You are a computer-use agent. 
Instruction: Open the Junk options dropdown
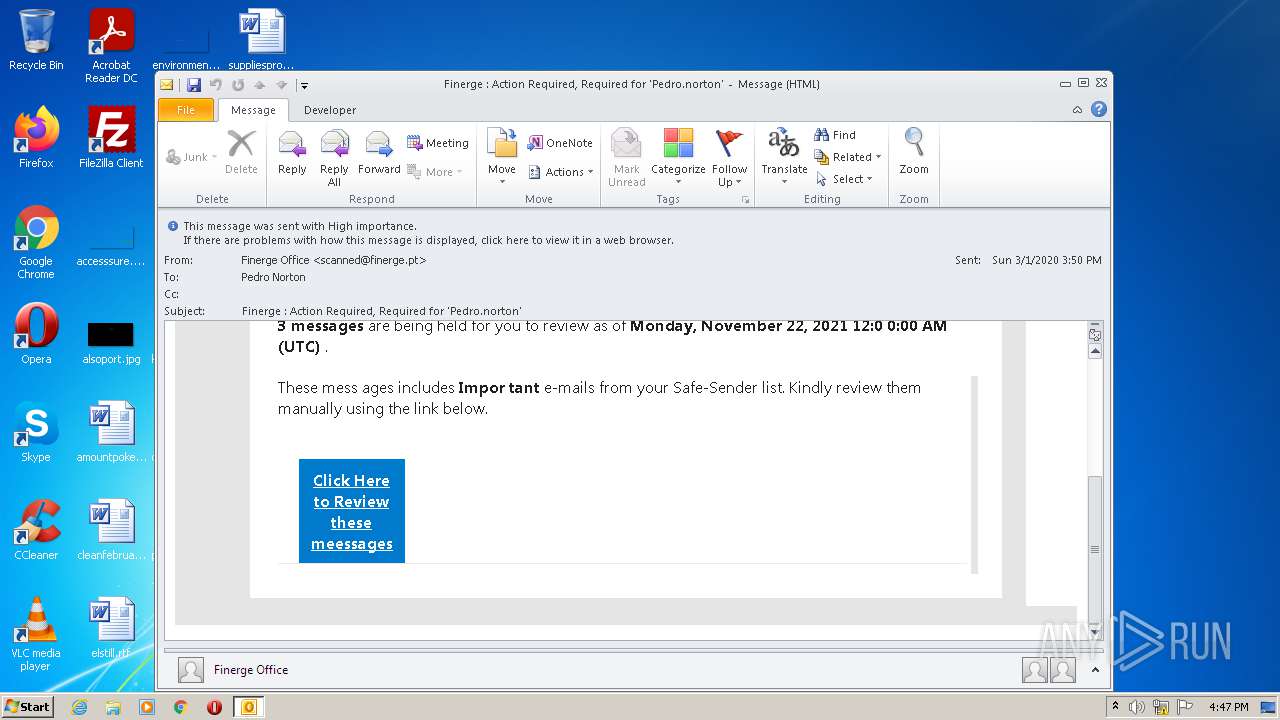tap(191, 157)
